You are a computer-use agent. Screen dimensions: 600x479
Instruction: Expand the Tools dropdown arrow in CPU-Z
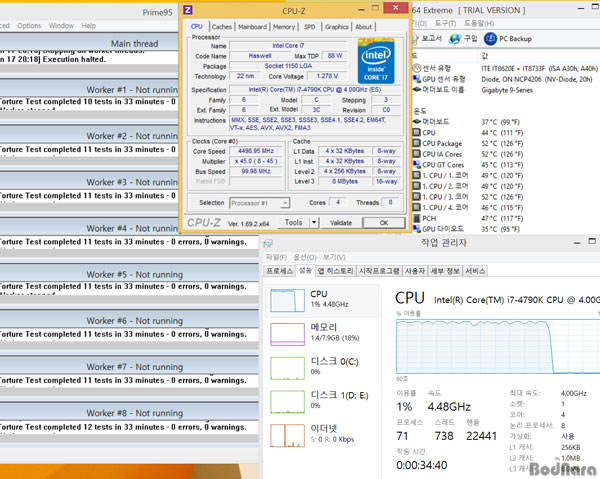click(x=314, y=222)
